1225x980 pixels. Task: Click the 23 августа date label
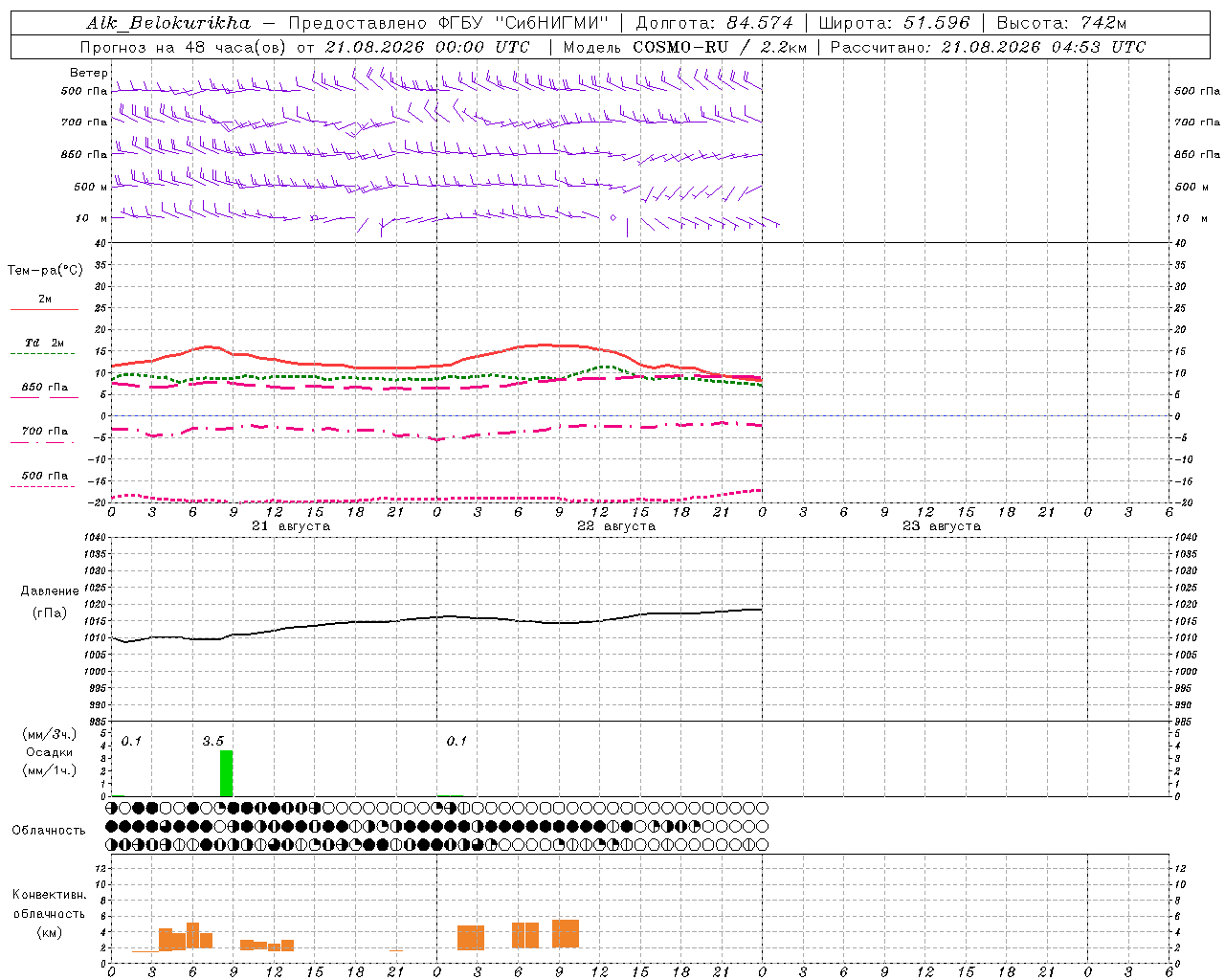[x=942, y=526]
